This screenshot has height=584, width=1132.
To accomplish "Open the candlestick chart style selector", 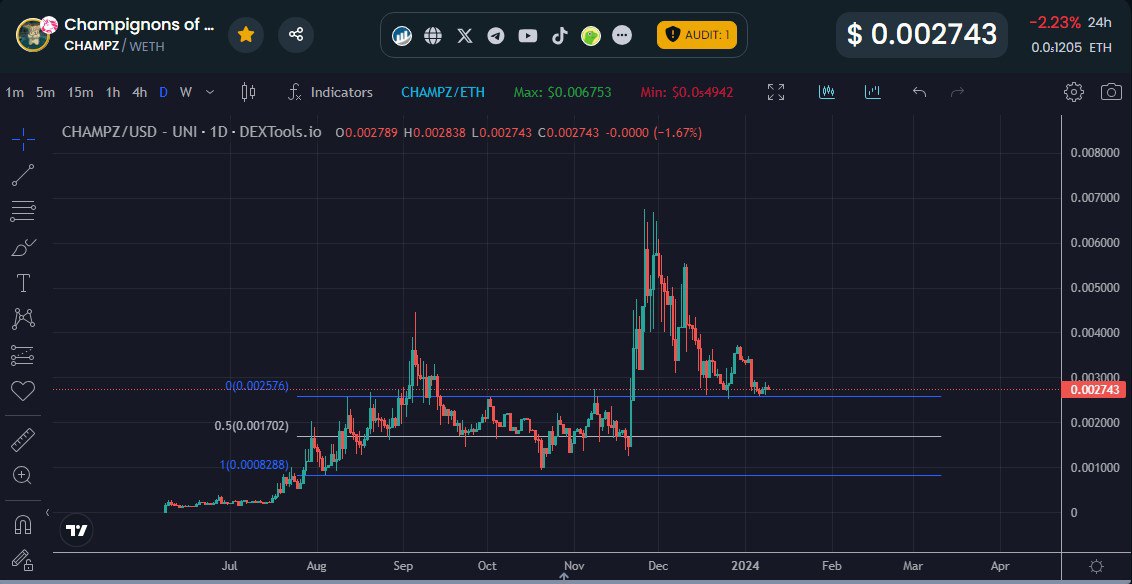I will coord(248,92).
